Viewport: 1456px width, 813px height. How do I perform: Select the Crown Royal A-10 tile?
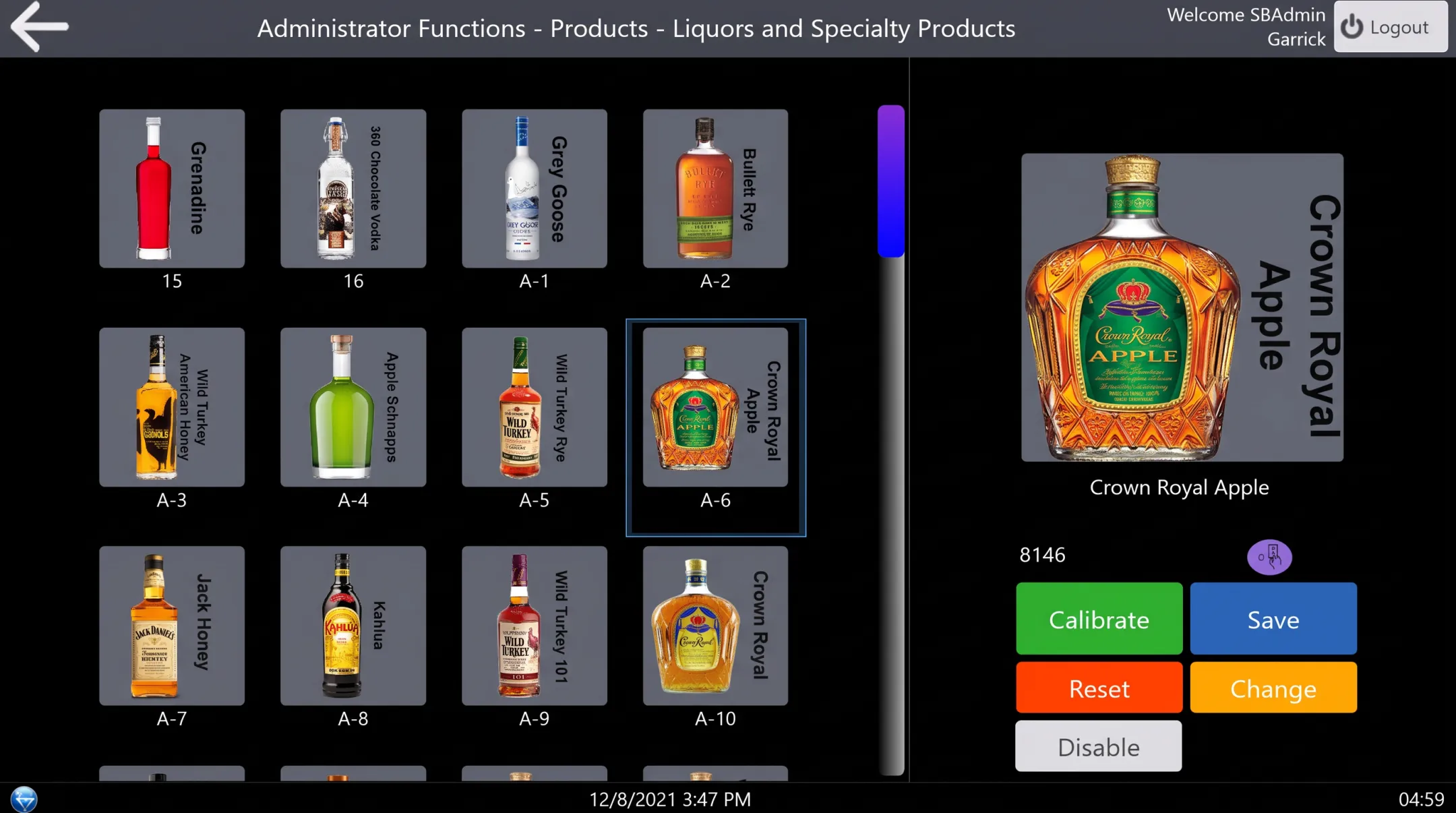coord(715,626)
